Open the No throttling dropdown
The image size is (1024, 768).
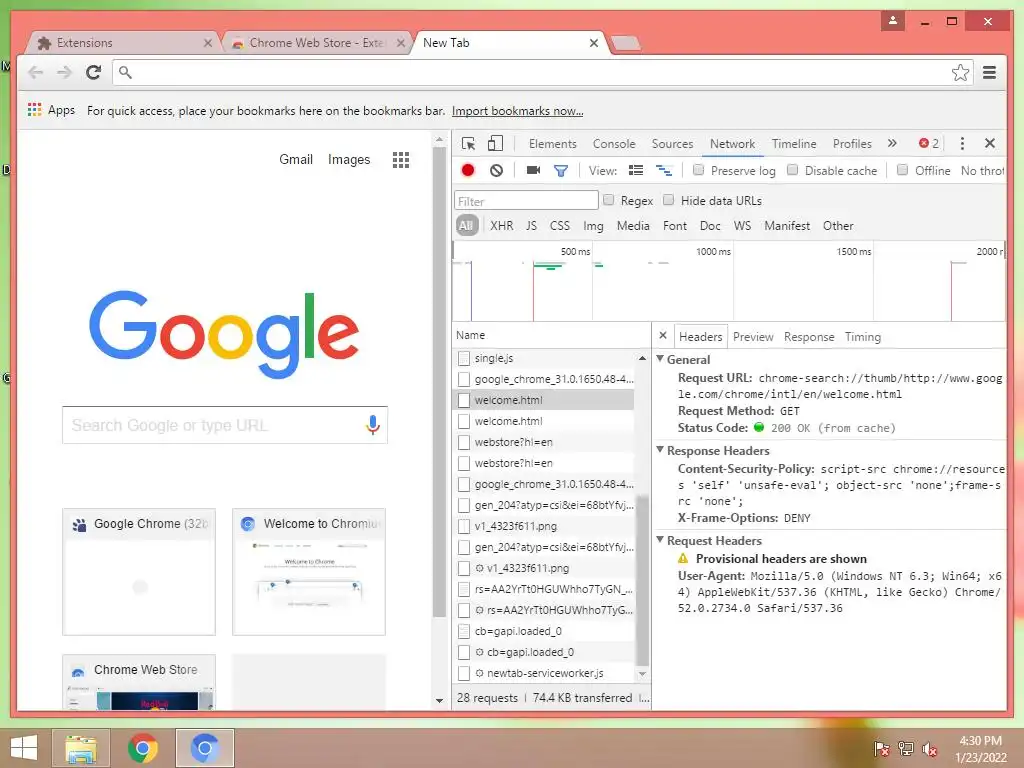coord(982,170)
